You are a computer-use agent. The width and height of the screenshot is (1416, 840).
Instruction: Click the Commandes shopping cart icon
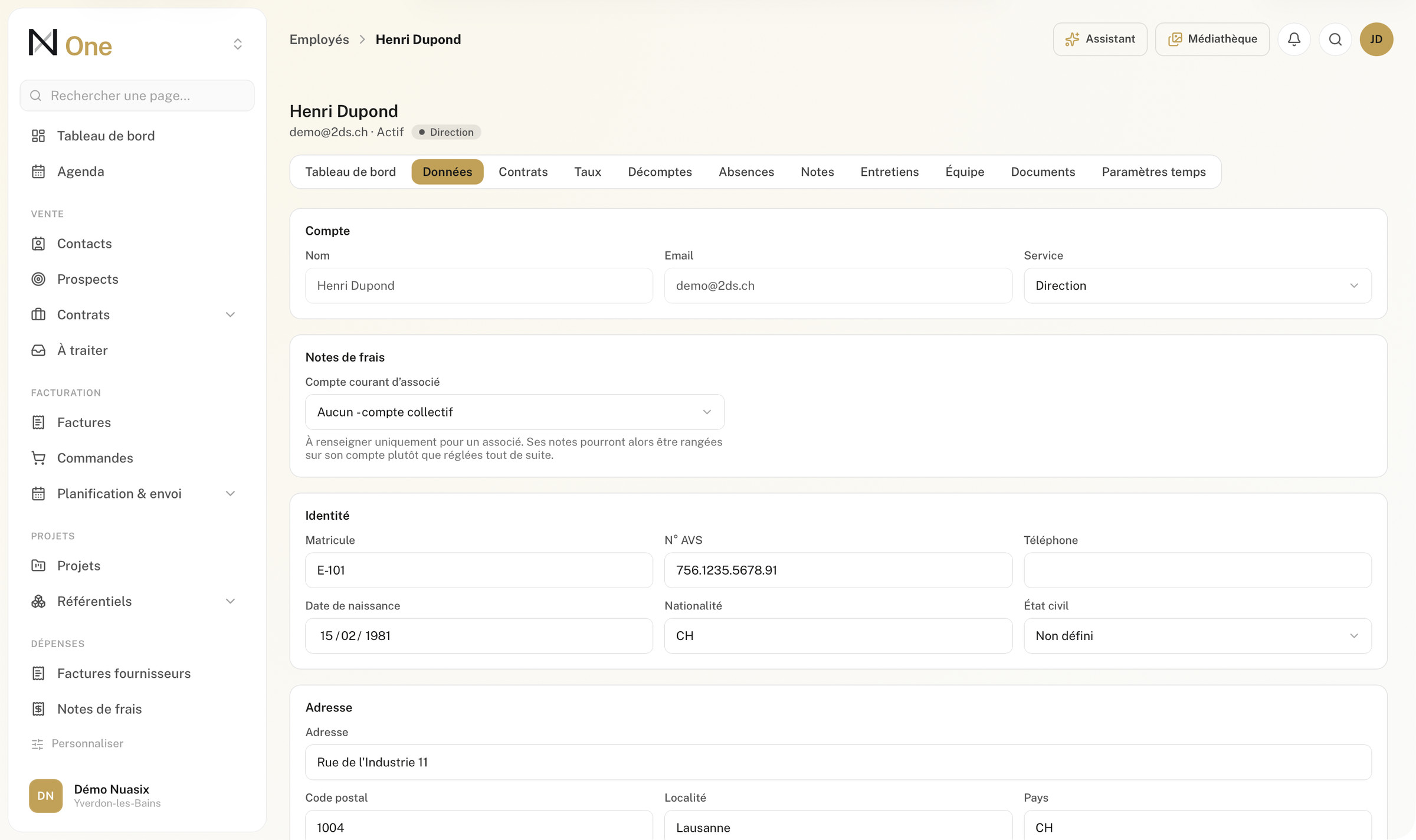38,458
